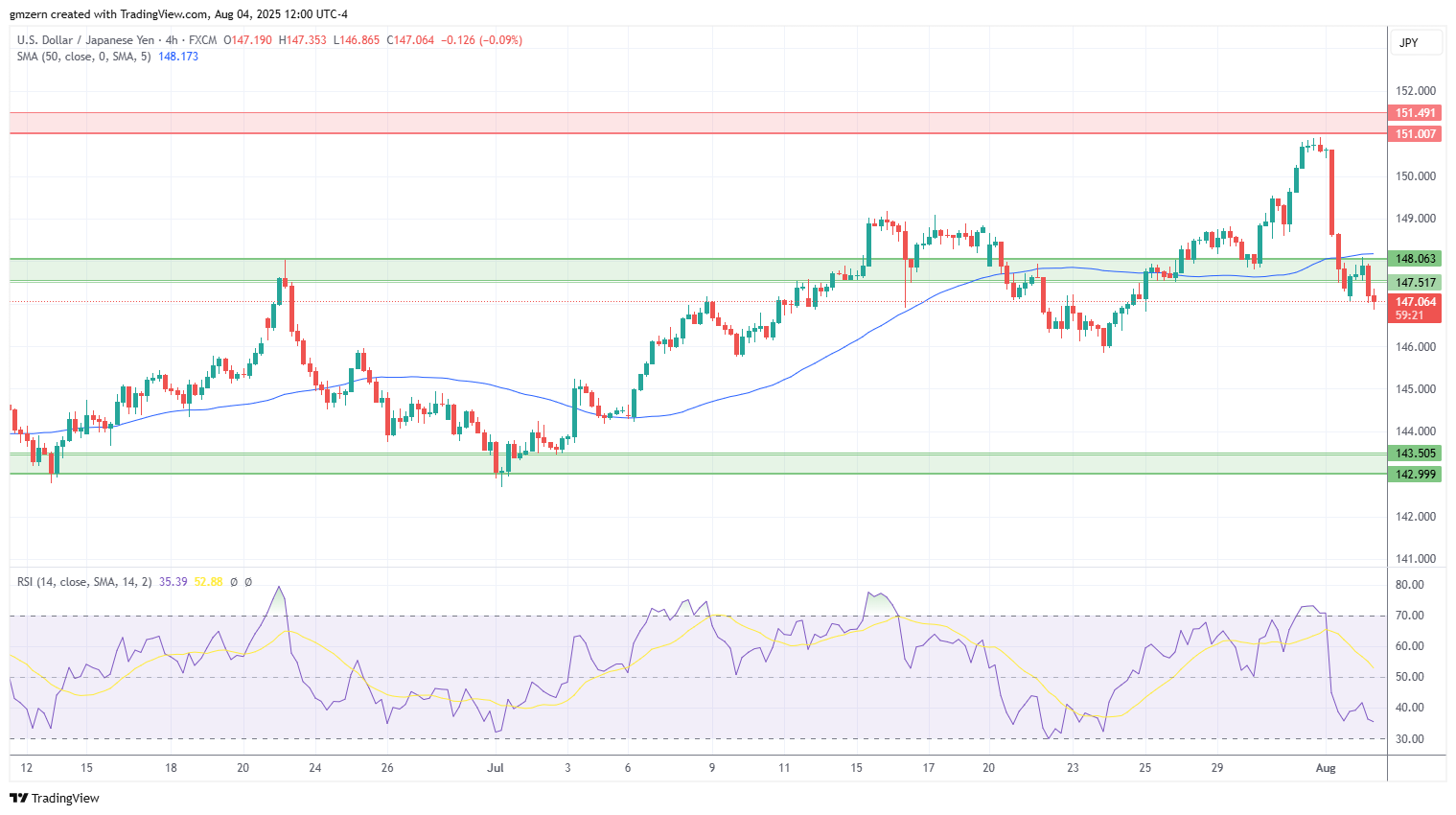Viewport: 1456px width, 815px height.
Task: Click the 151.491 price label
Action: tap(1415, 113)
